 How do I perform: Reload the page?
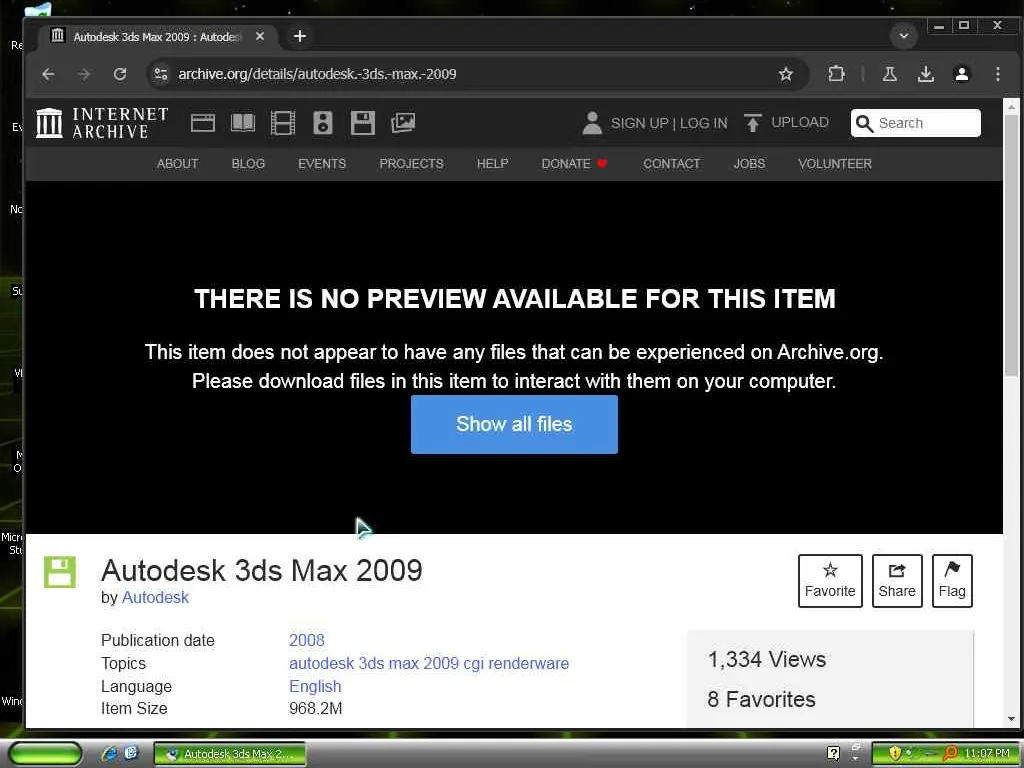click(x=120, y=74)
